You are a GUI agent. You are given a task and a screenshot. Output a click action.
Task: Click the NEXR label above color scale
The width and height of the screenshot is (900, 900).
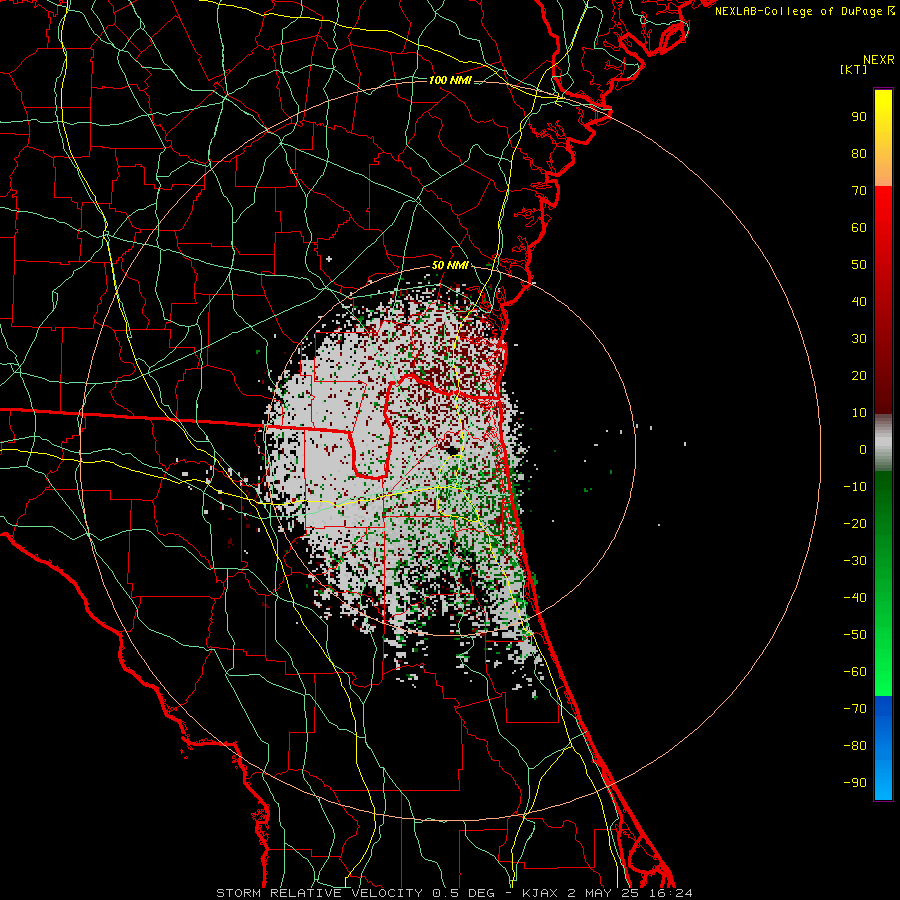[x=879, y=60]
